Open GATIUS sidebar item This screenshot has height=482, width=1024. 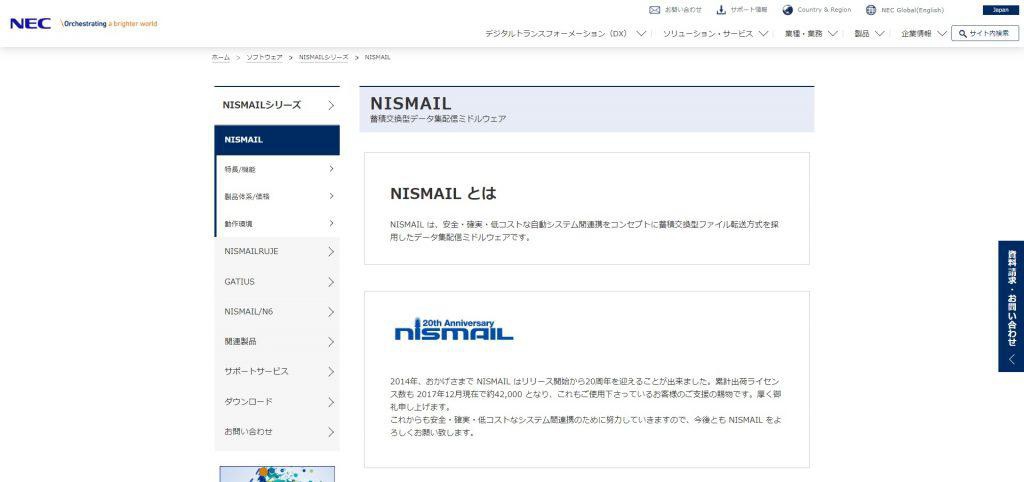(x=277, y=281)
